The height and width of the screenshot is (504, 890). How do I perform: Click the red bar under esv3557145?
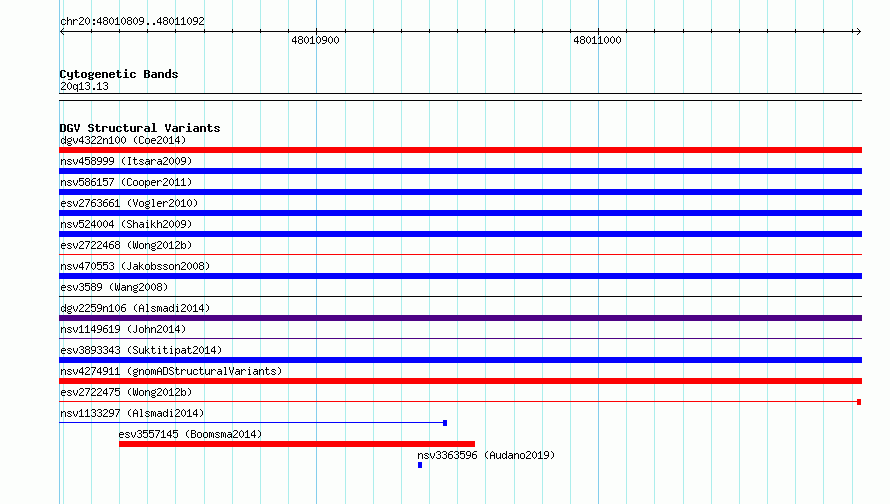pos(297,444)
